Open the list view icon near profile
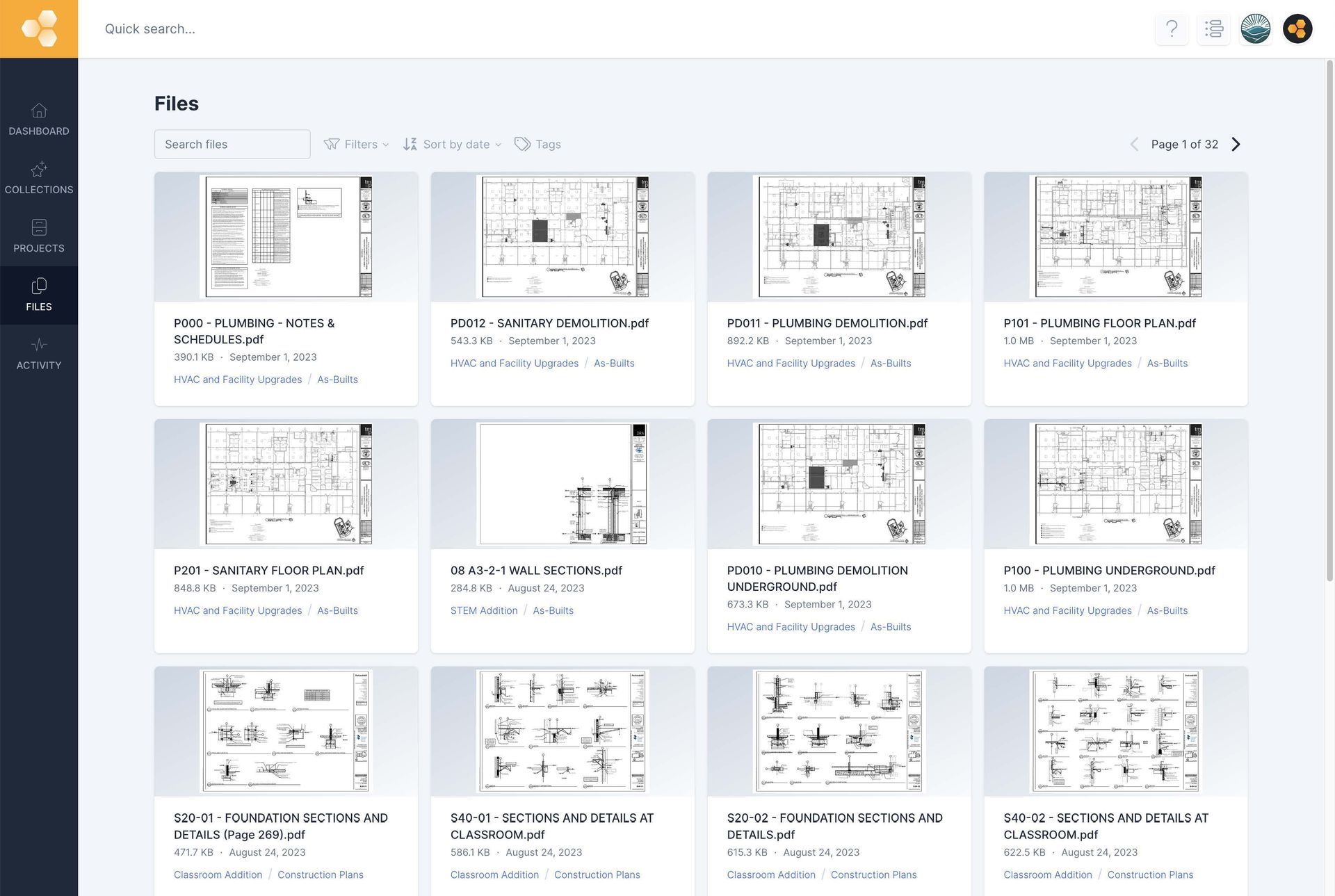 pos(1213,28)
